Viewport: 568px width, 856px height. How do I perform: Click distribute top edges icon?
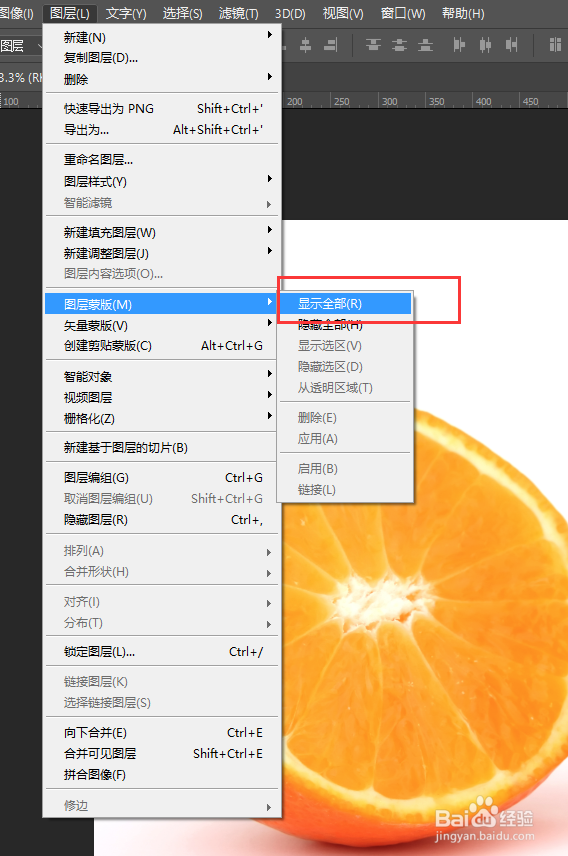(x=373, y=45)
